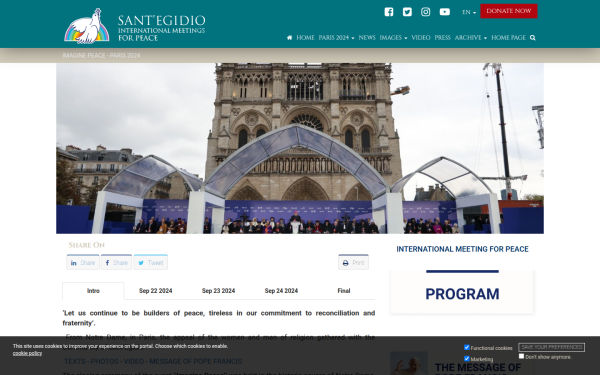The height and width of the screenshot is (375, 600).
Task: Click the Imagine Peace - Paris 2024 breadcrumb
Action: point(101,55)
